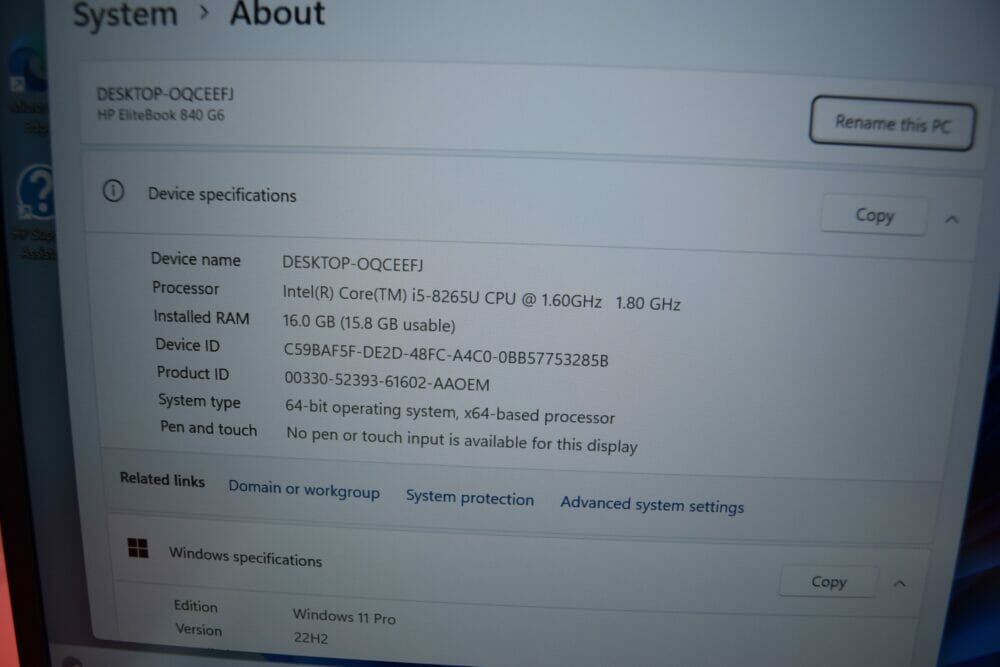
Task: Click the Windows logo icon
Action: point(138,548)
